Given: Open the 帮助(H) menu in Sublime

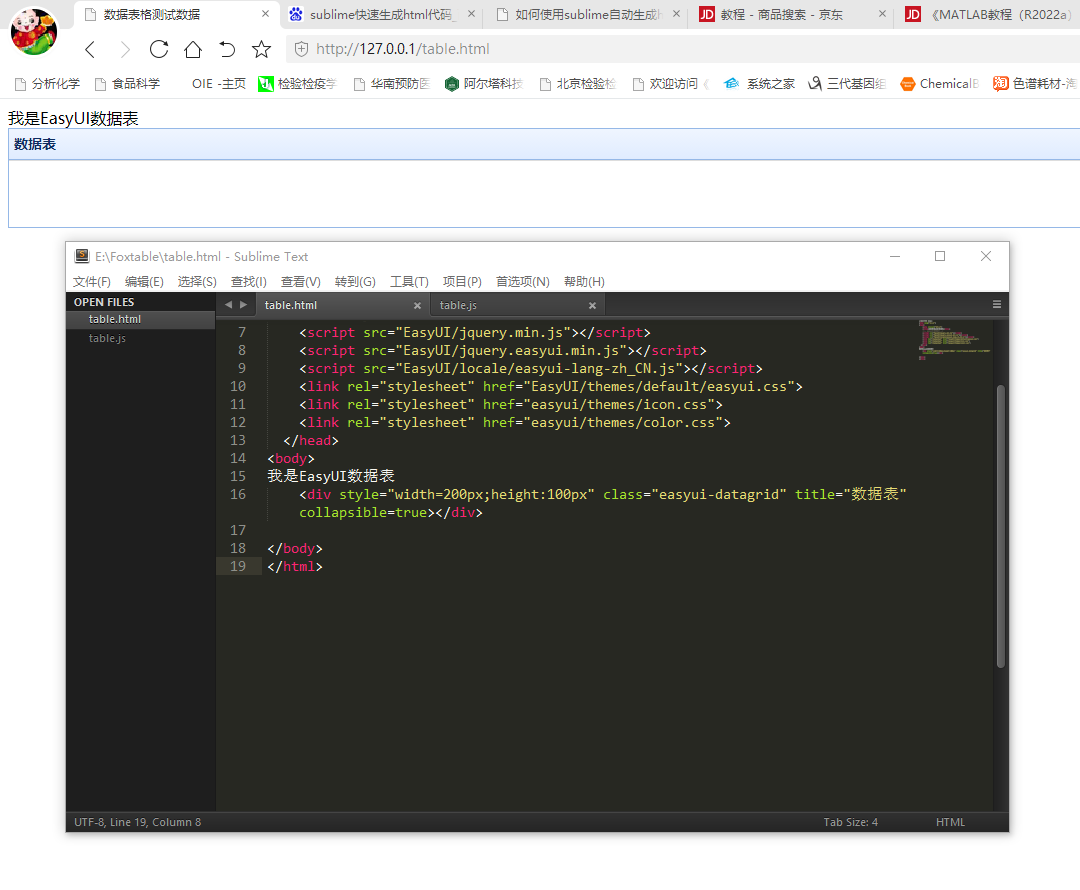Looking at the screenshot, I should click(x=584, y=282).
